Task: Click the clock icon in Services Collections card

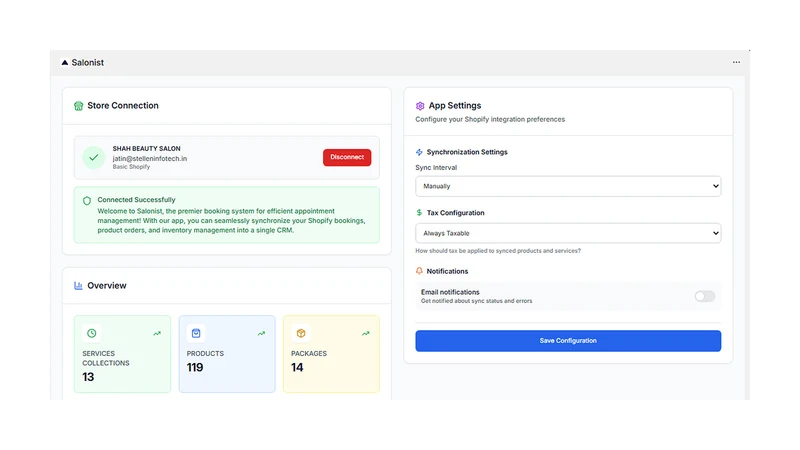Action: [92, 333]
